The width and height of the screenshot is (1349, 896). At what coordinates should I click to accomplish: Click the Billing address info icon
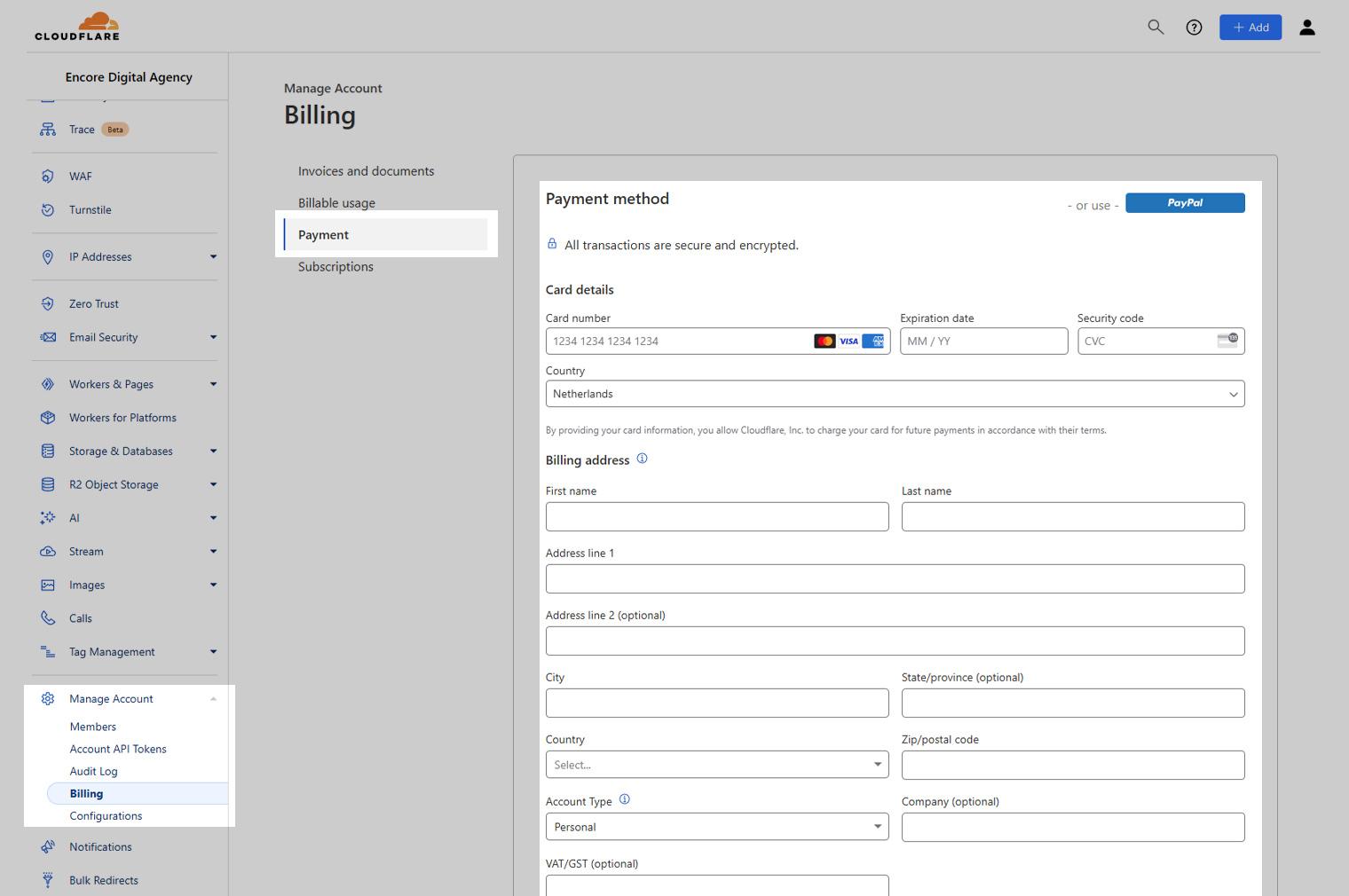coord(642,459)
